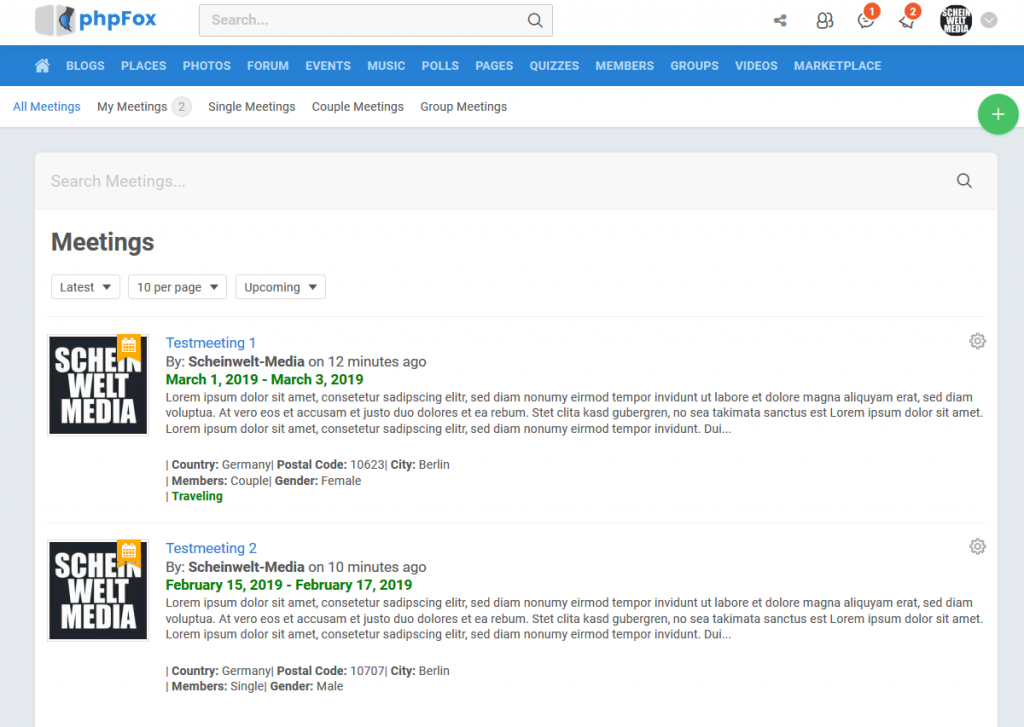1024x727 pixels.
Task: Expand the Upcoming filter dropdown
Action: point(280,287)
